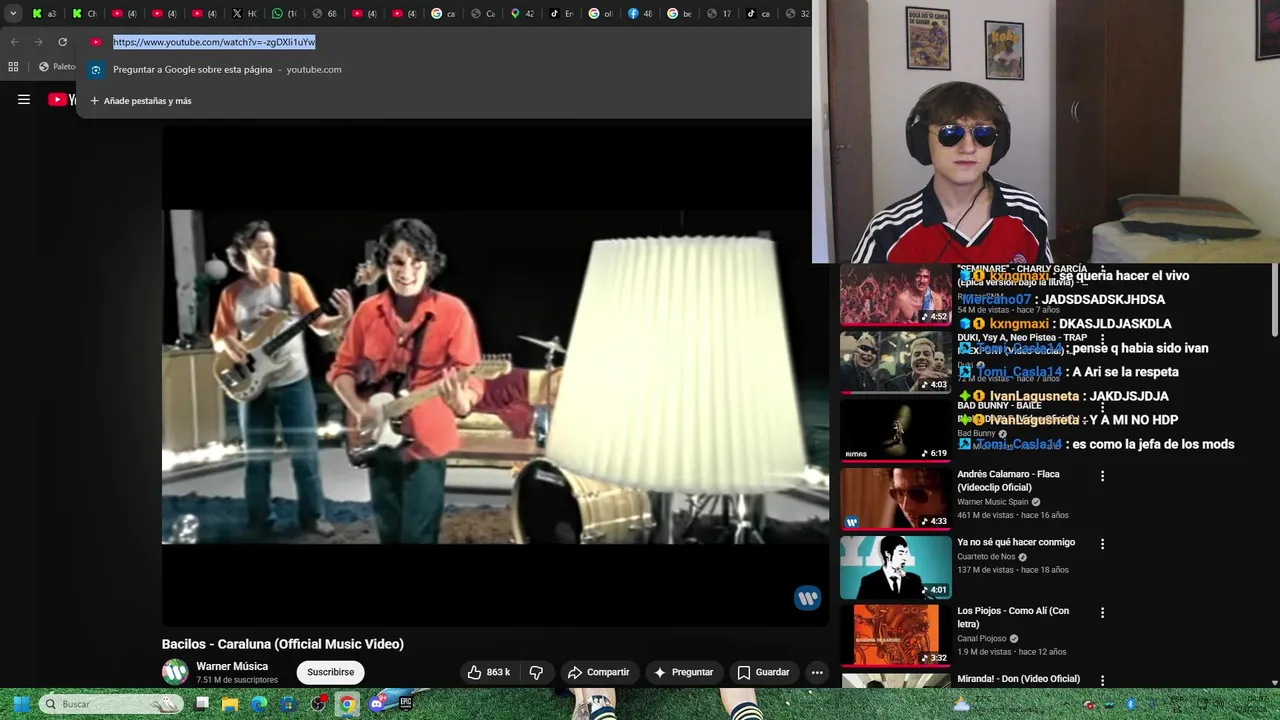The height and width of the screenshot is (720, 1280).
Task: Open the Windows Start menu
Action: pos(19,704)
